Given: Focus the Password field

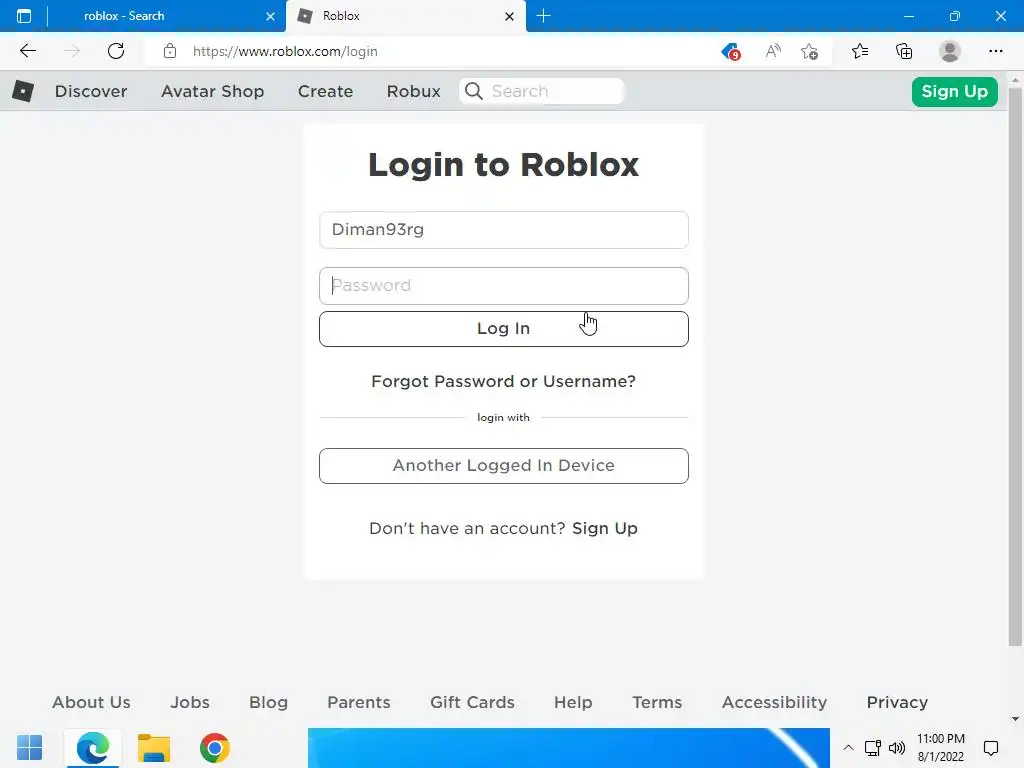Looking at the screenshot, I should 504,286.
